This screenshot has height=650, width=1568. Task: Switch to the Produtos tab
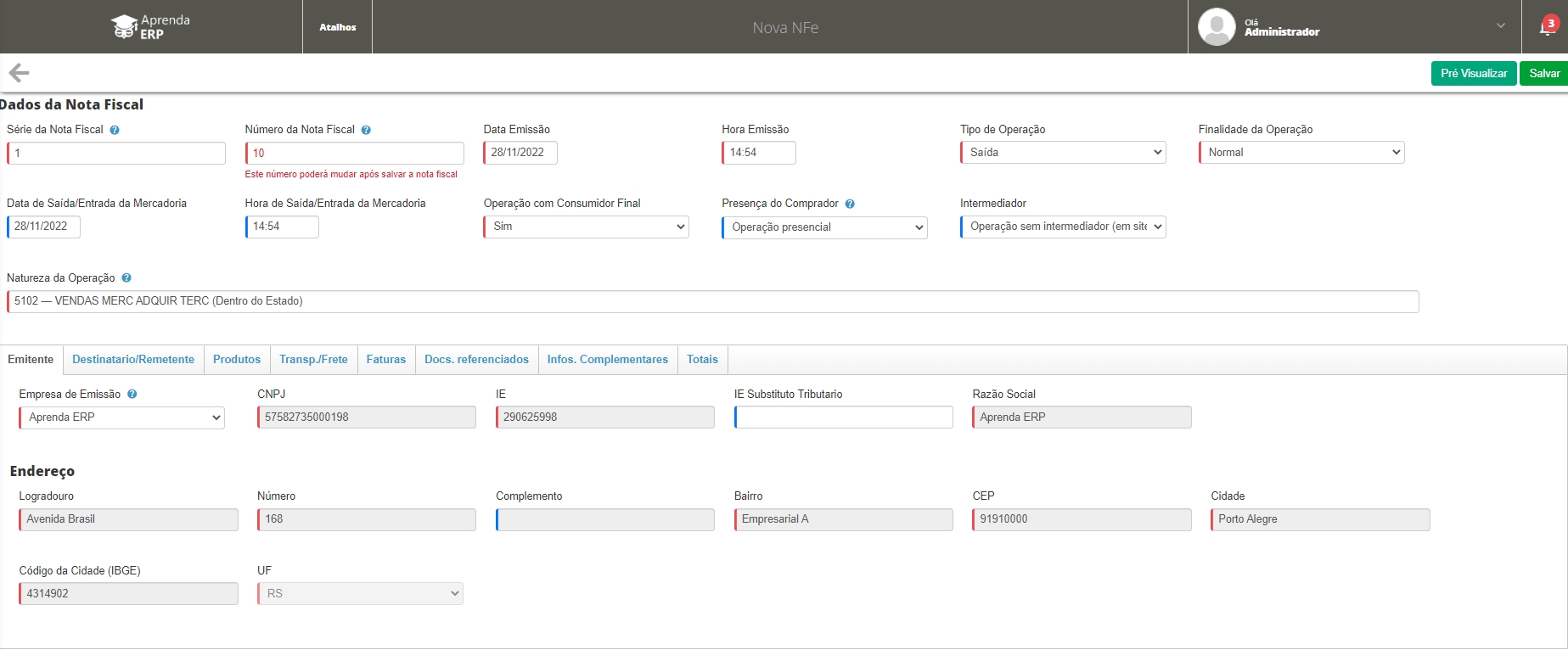coord(237,360)
